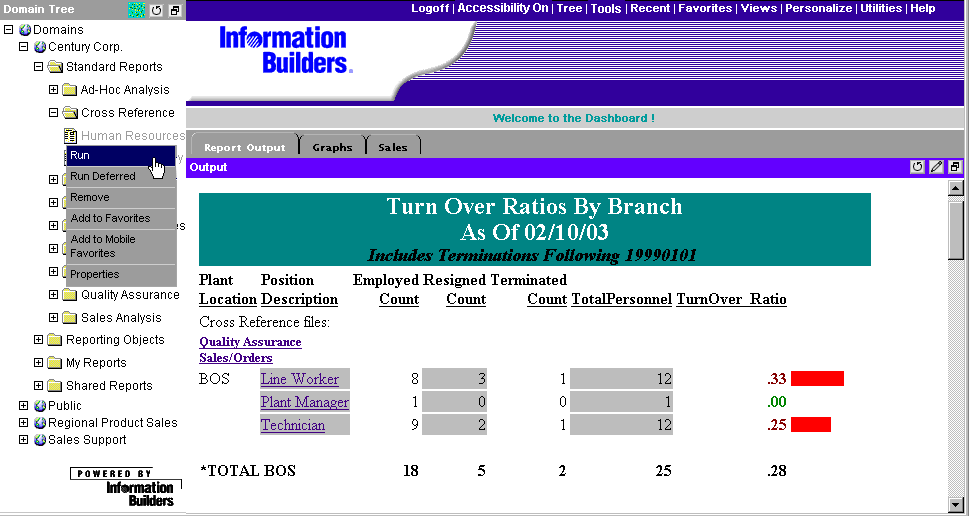Click the Output panel refresh icon
This screenshot has height=516, width=969.
pyautogui.click(x=918, y=167)
